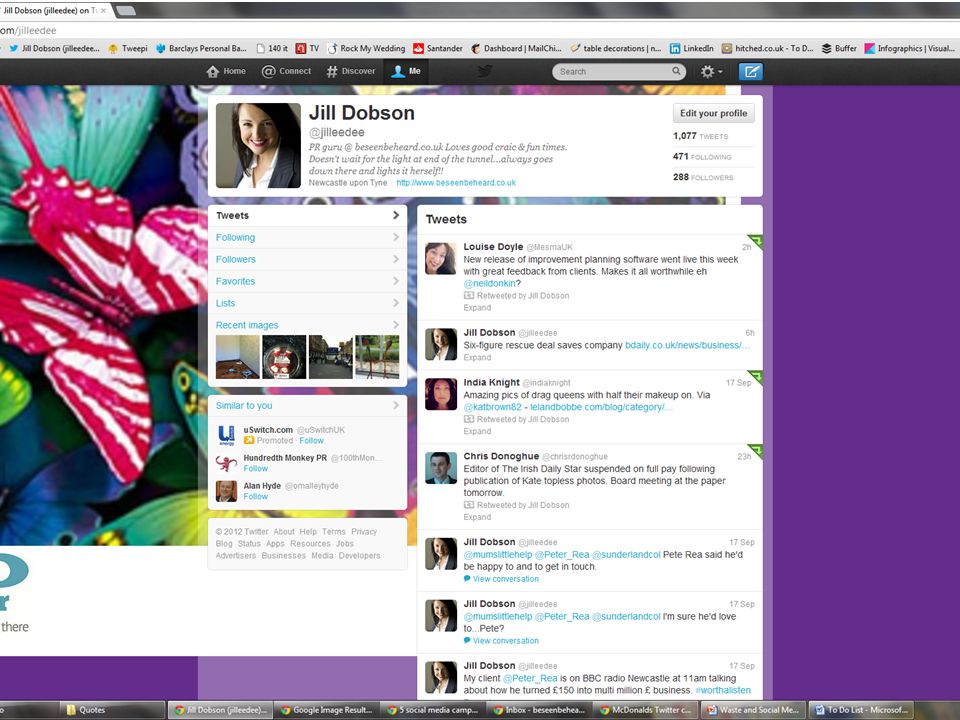Click the Twitter bird logo in the navbar

point(485,71)
